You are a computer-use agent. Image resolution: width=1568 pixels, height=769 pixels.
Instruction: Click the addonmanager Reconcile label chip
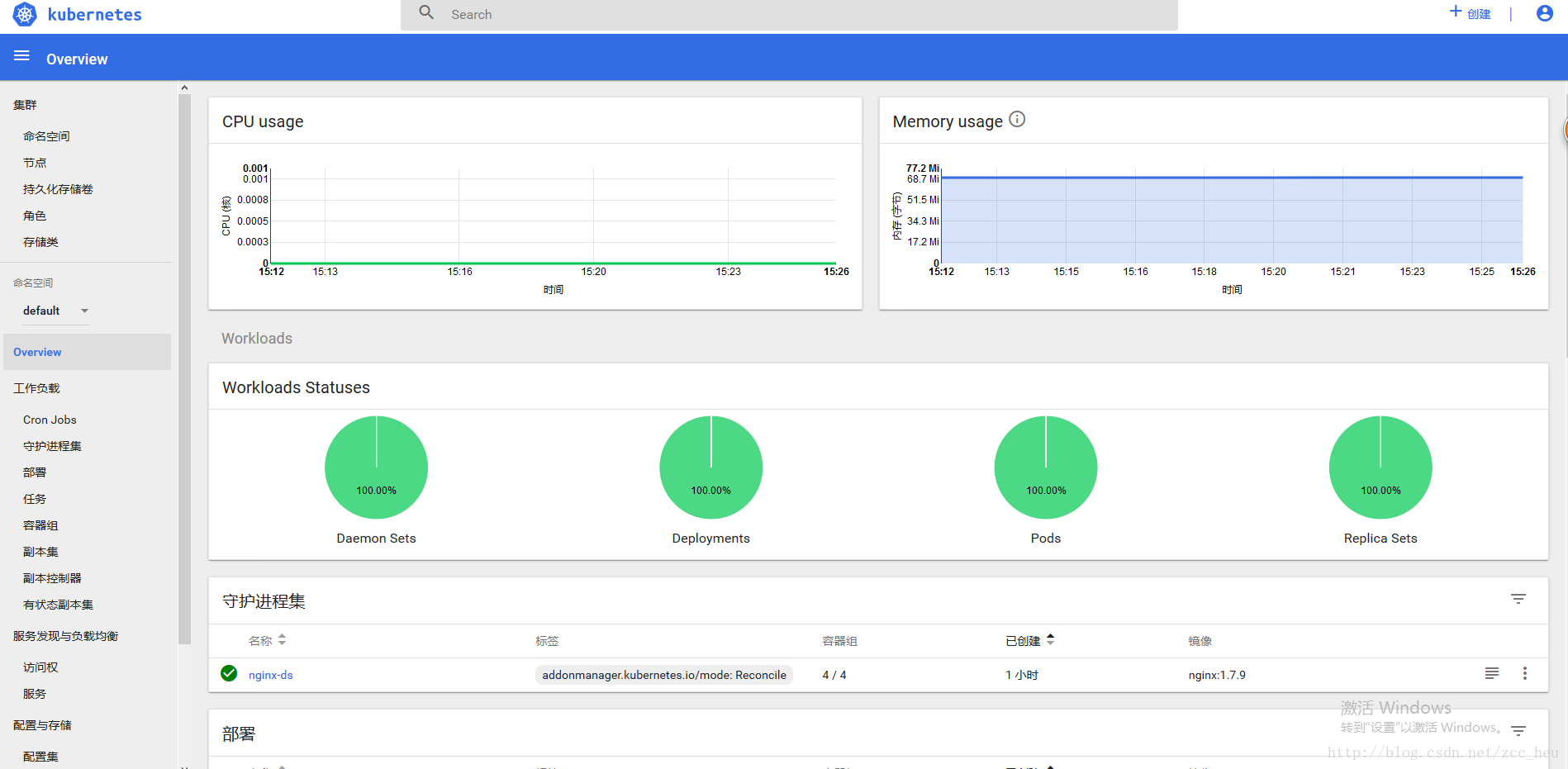(x=664, y=675)
